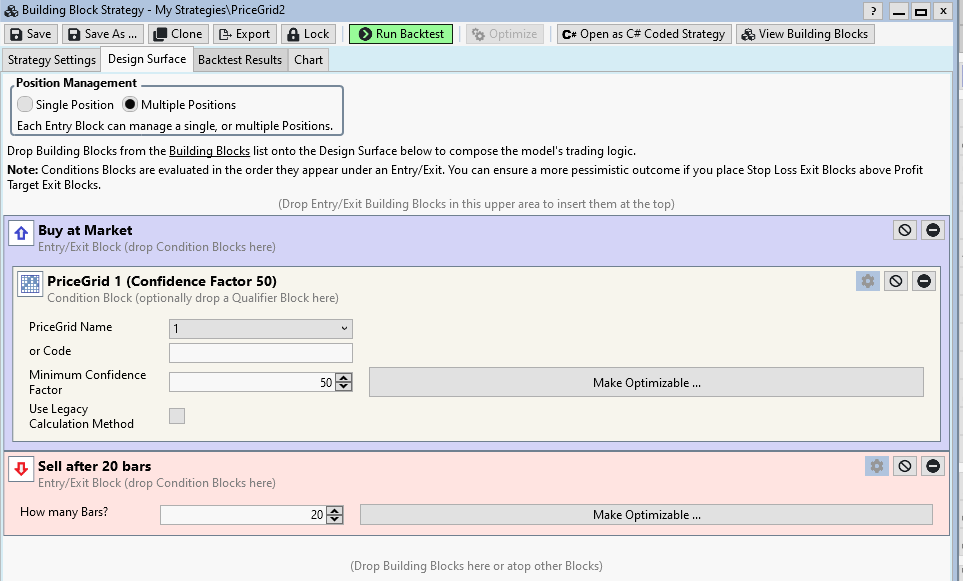The width and height of the screenshot is (963, 581).
Task: Select the 'Buy at Market' block title
Action: (x=85, y=230)
